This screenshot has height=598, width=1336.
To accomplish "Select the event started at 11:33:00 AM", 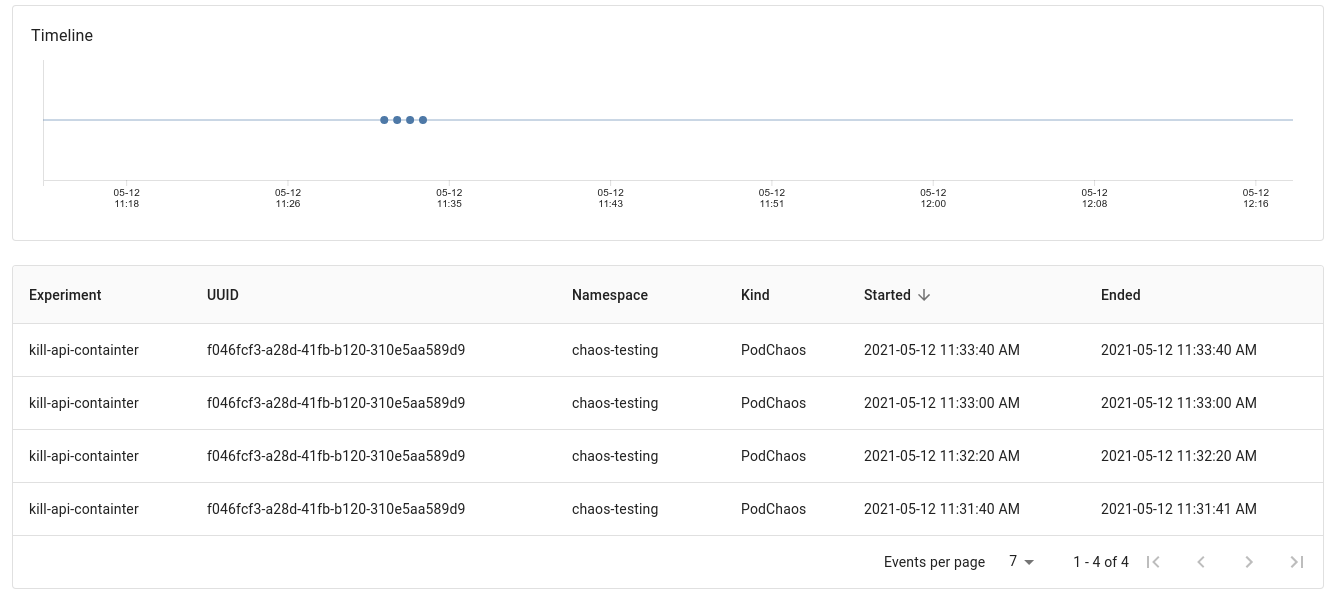I will (x=668, y=403).
